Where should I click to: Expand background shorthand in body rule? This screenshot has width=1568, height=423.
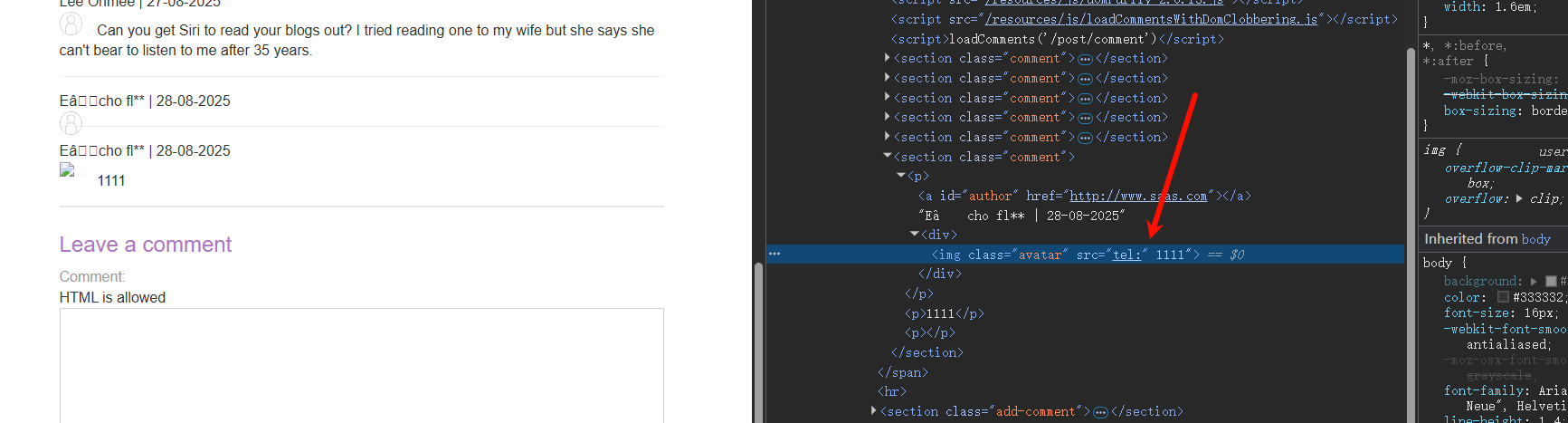pos(1534,282)
